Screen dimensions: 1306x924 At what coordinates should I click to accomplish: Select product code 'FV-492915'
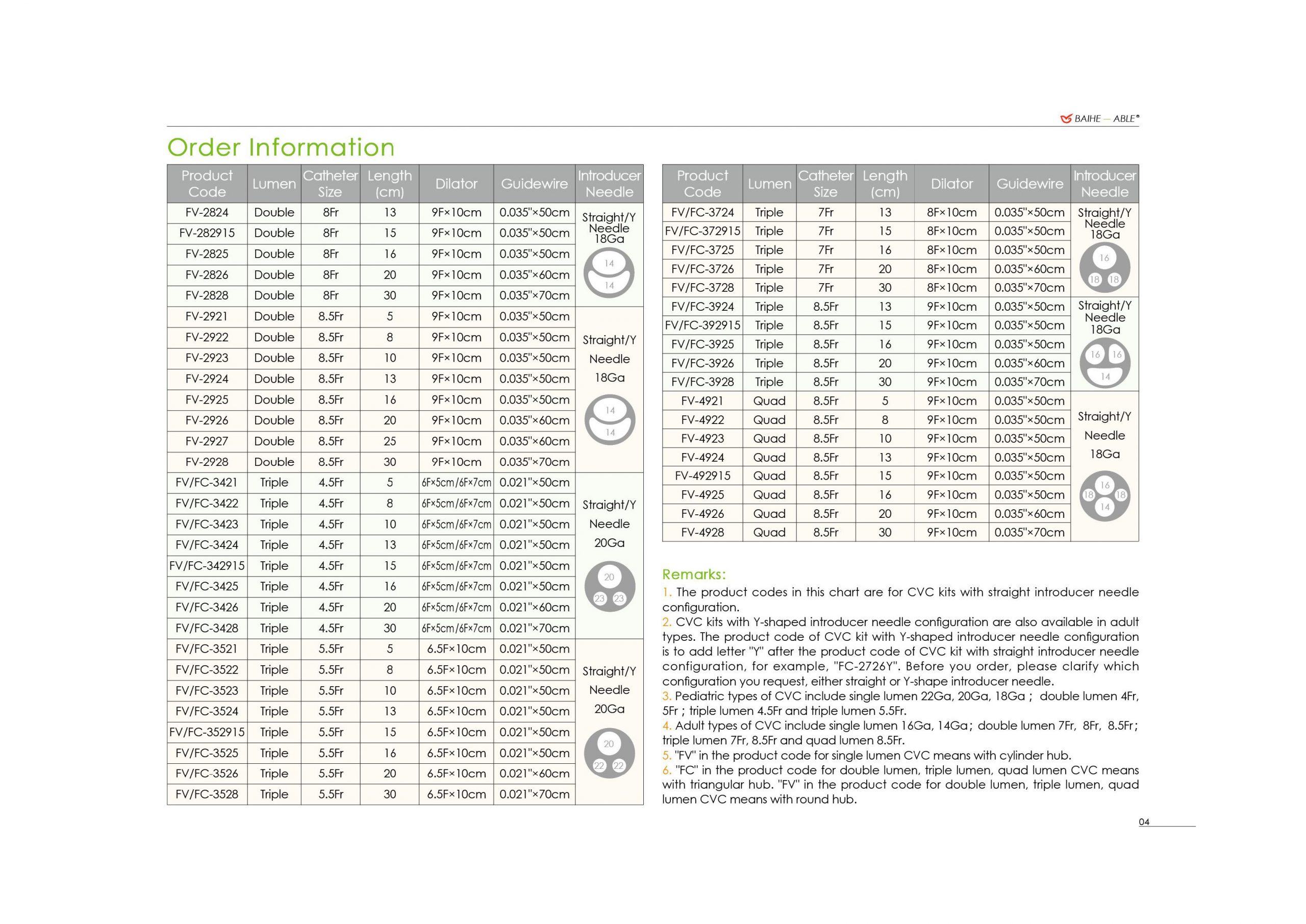pyautogui.click(x=702, y=476)
